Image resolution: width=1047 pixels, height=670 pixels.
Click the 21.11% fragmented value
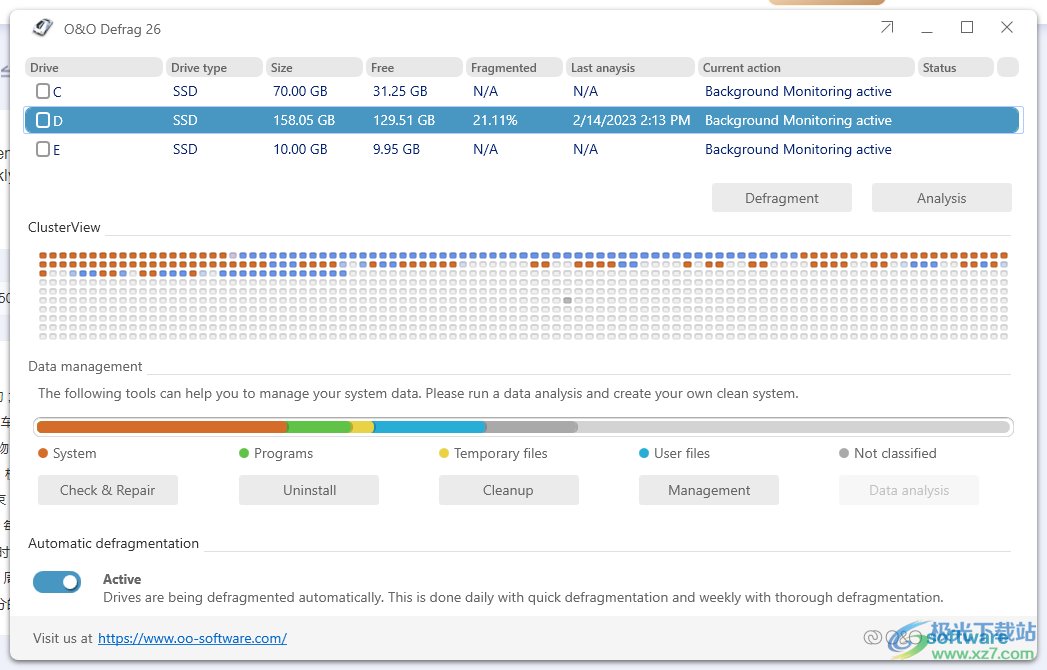coord(495,120)
